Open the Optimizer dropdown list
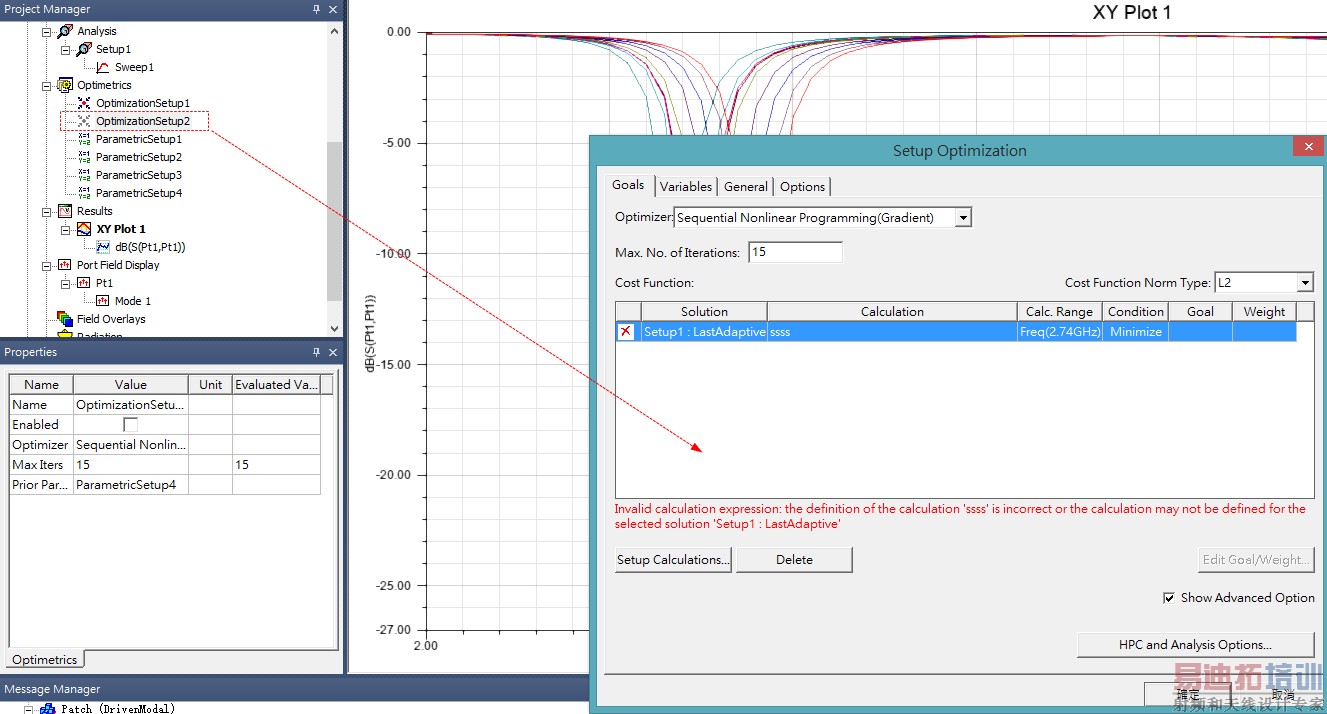This screenshot has height=714, width=1327. (962, 217)
